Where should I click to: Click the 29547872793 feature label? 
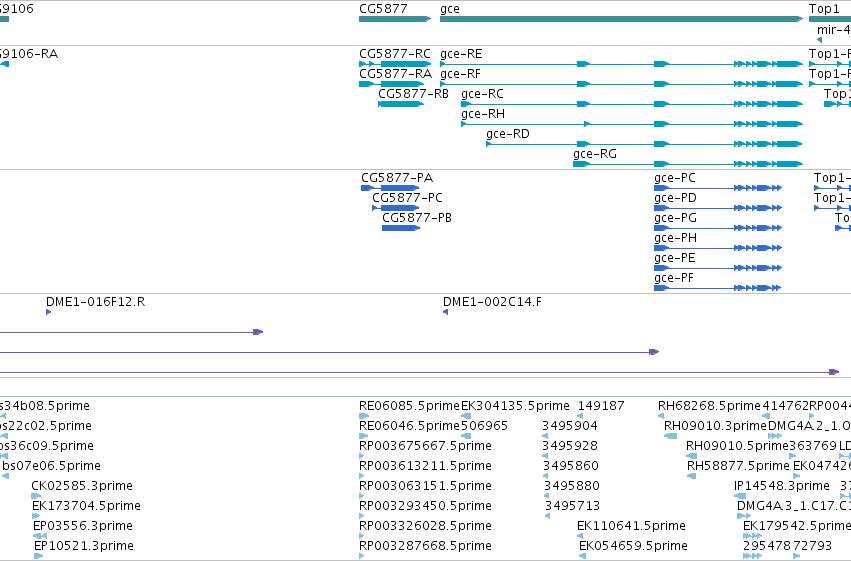788,546
